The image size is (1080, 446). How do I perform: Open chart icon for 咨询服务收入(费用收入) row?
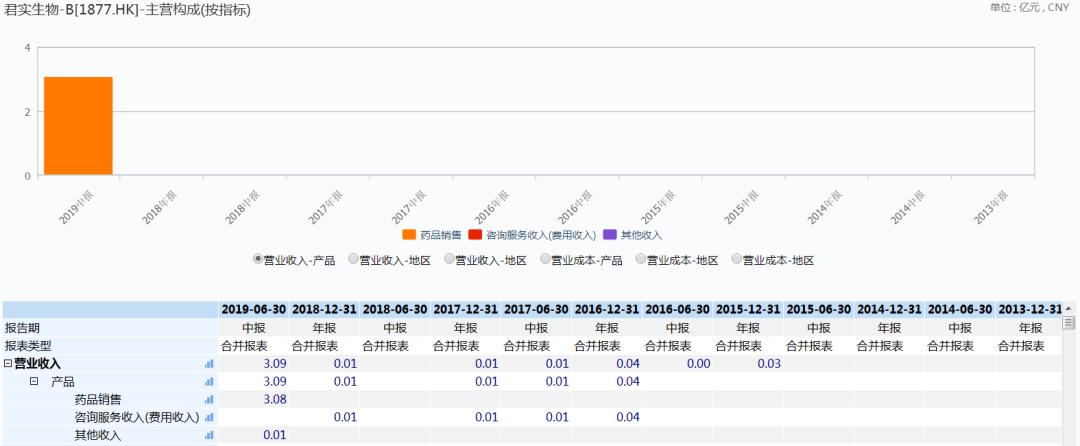pos(209,417)
